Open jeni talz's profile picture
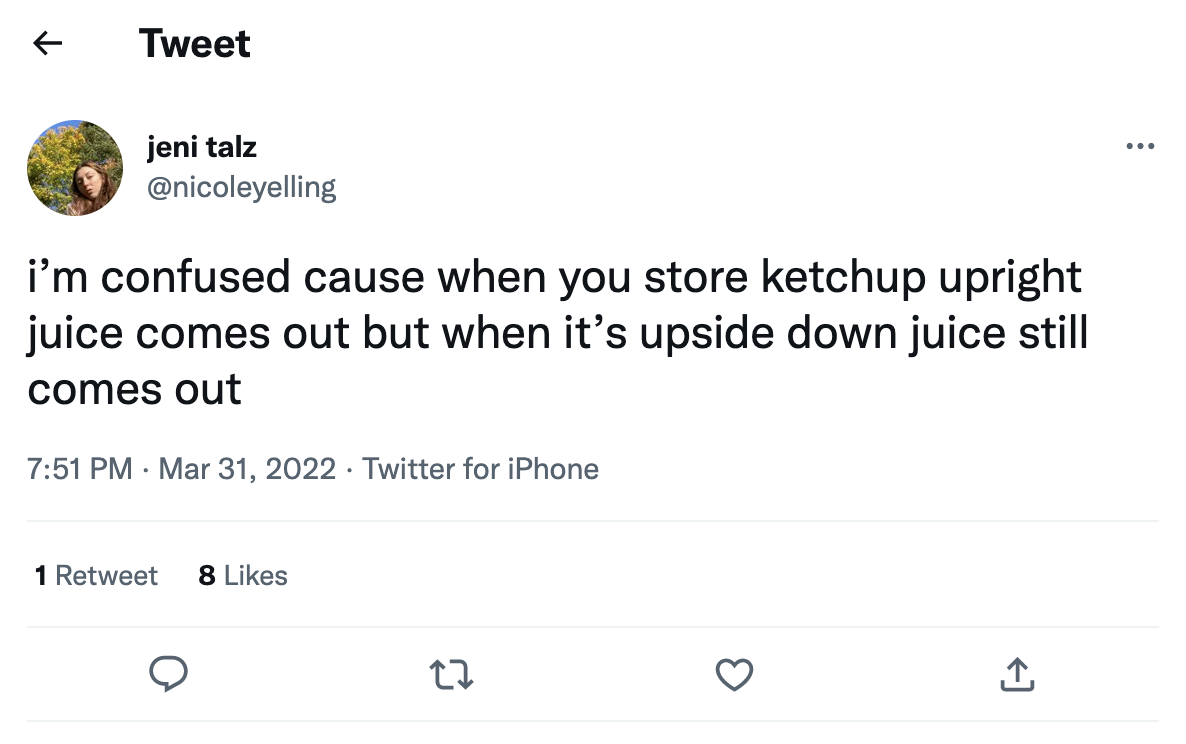 (74, 168)
